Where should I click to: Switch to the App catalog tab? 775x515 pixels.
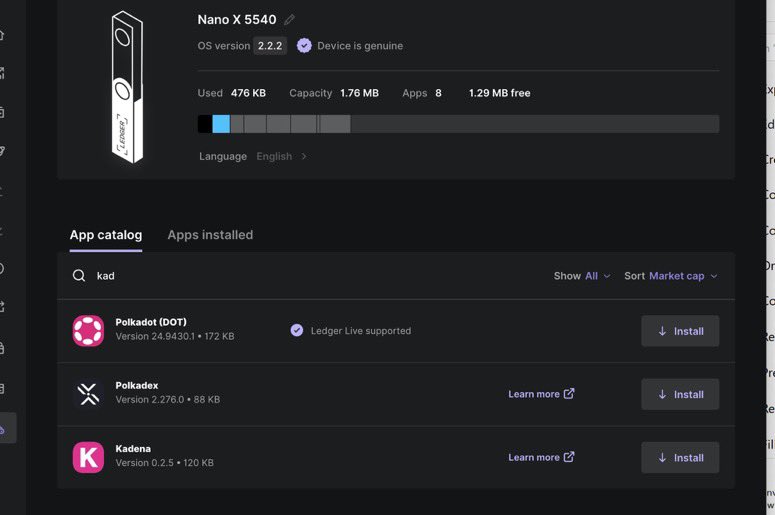[106, 235]
